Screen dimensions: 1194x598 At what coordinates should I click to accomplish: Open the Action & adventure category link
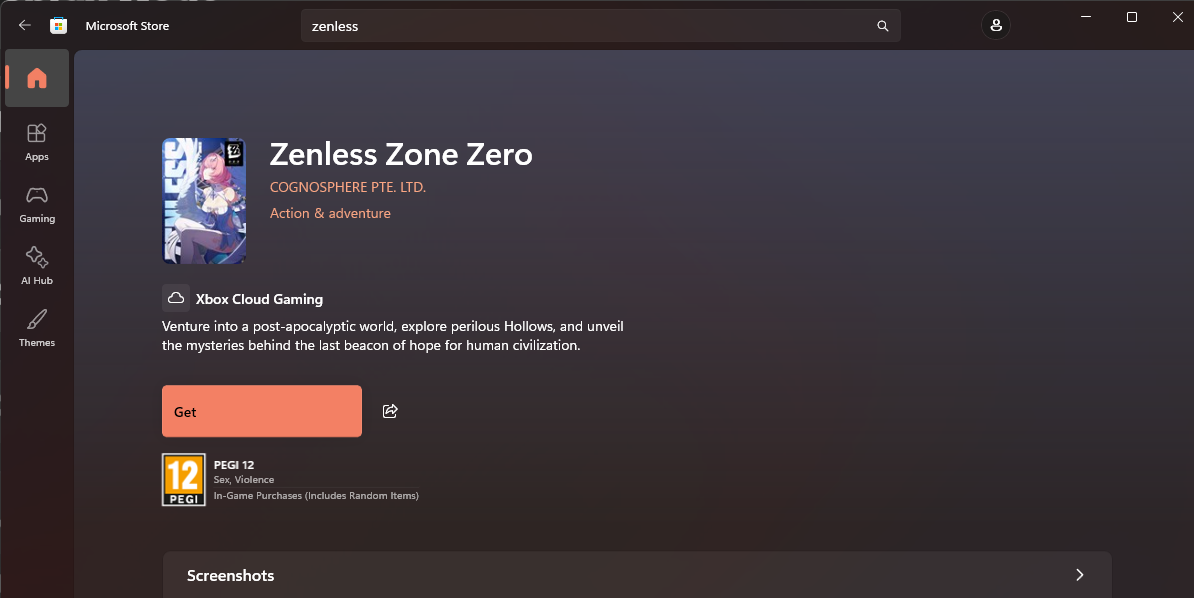[330, 213]
